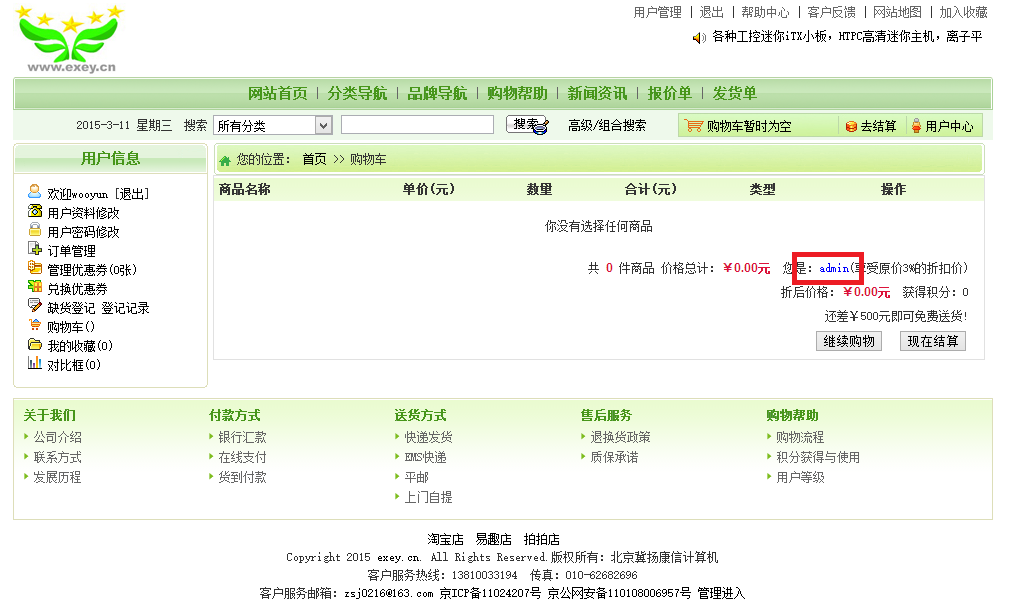
Task: Click the bar chart icon beside 对比框
Action: point(35,362)
